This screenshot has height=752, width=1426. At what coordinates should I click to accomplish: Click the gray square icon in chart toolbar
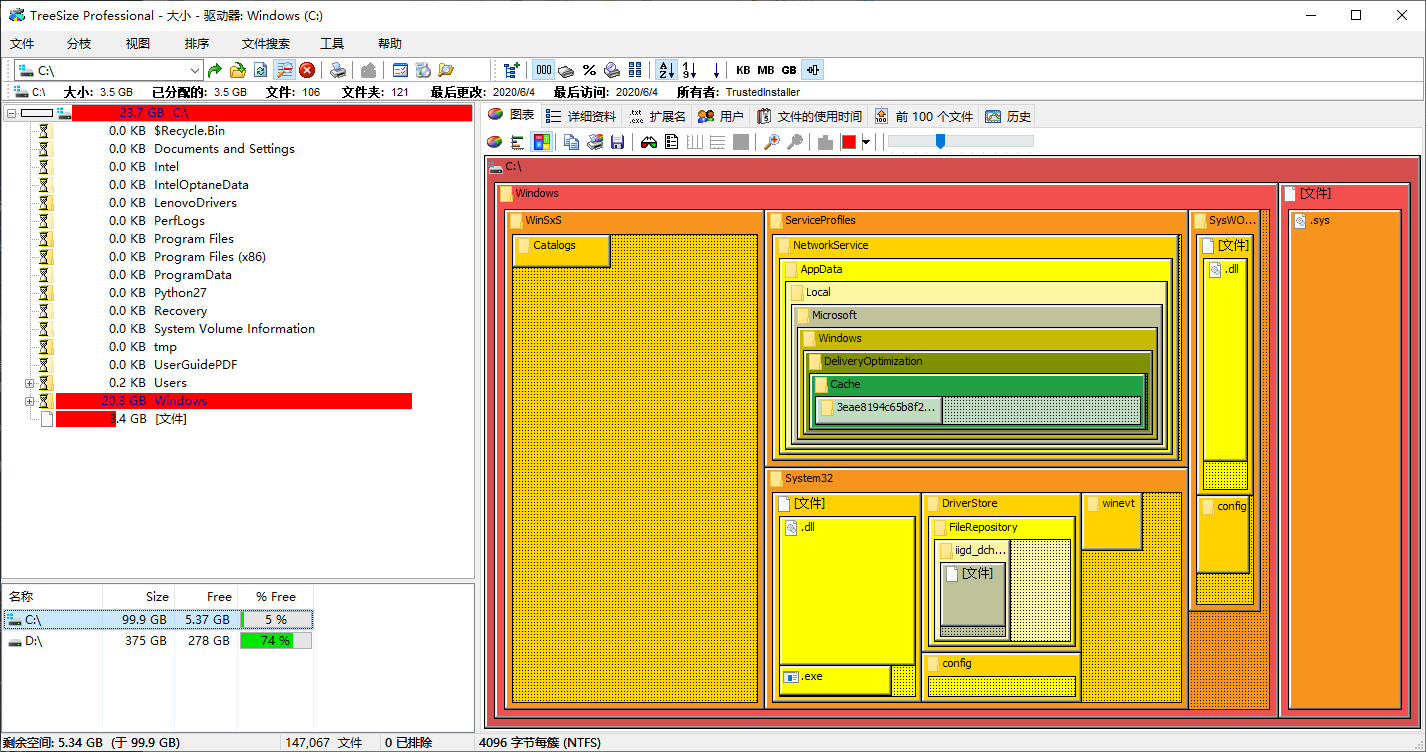click(741, 142)
